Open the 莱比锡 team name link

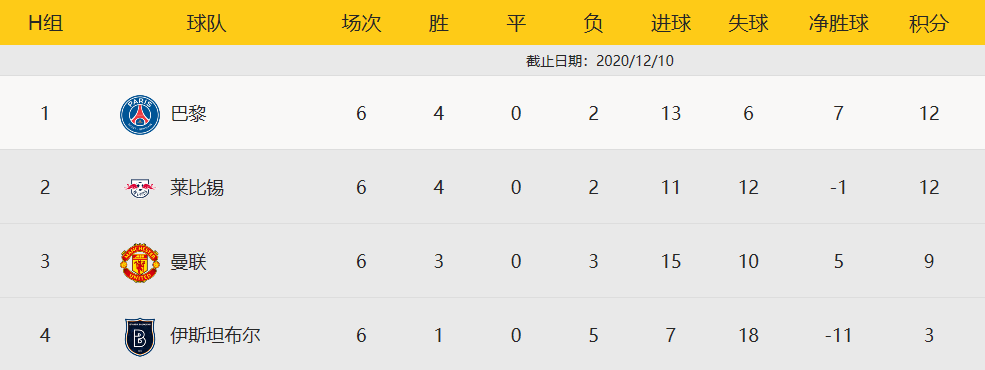click(197, 188)
